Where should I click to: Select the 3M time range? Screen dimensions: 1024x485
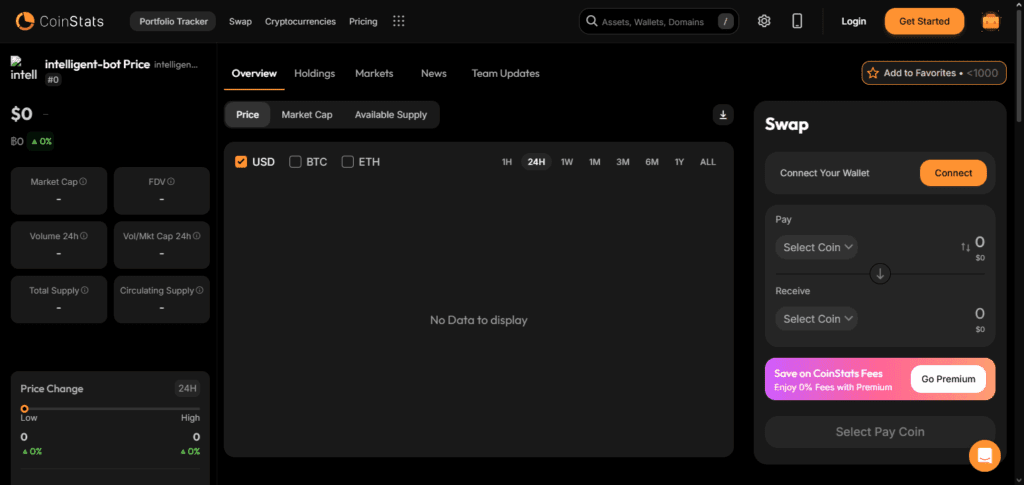(x=623, y=162)
